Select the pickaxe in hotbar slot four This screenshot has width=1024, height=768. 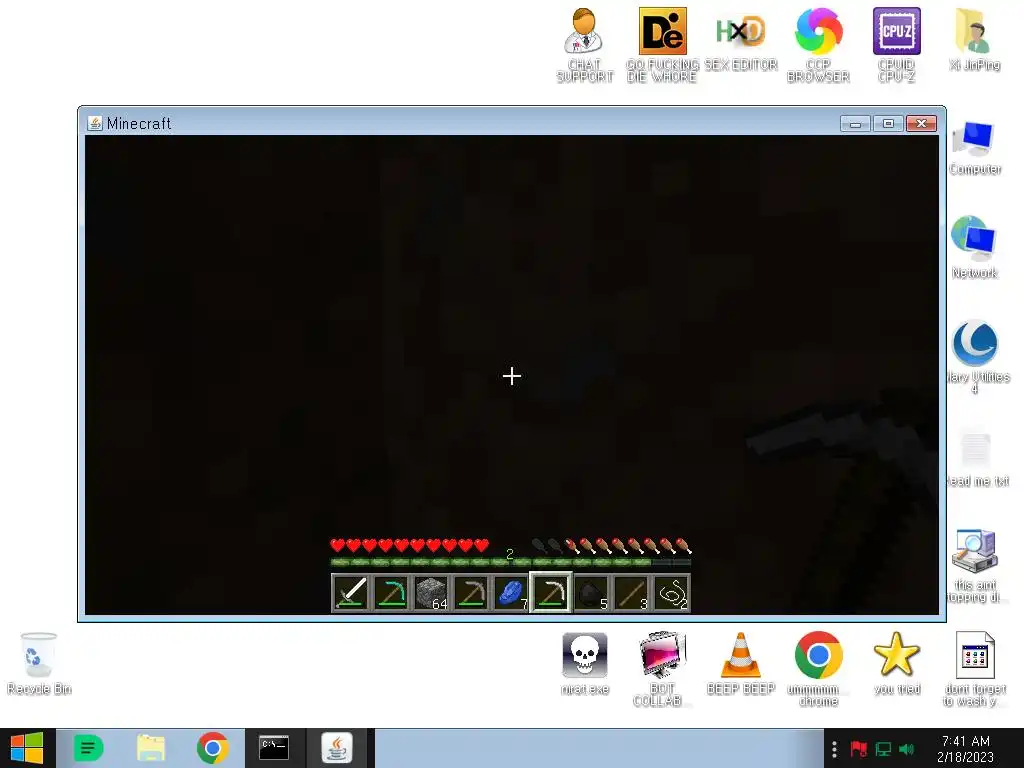pos(471,593)
